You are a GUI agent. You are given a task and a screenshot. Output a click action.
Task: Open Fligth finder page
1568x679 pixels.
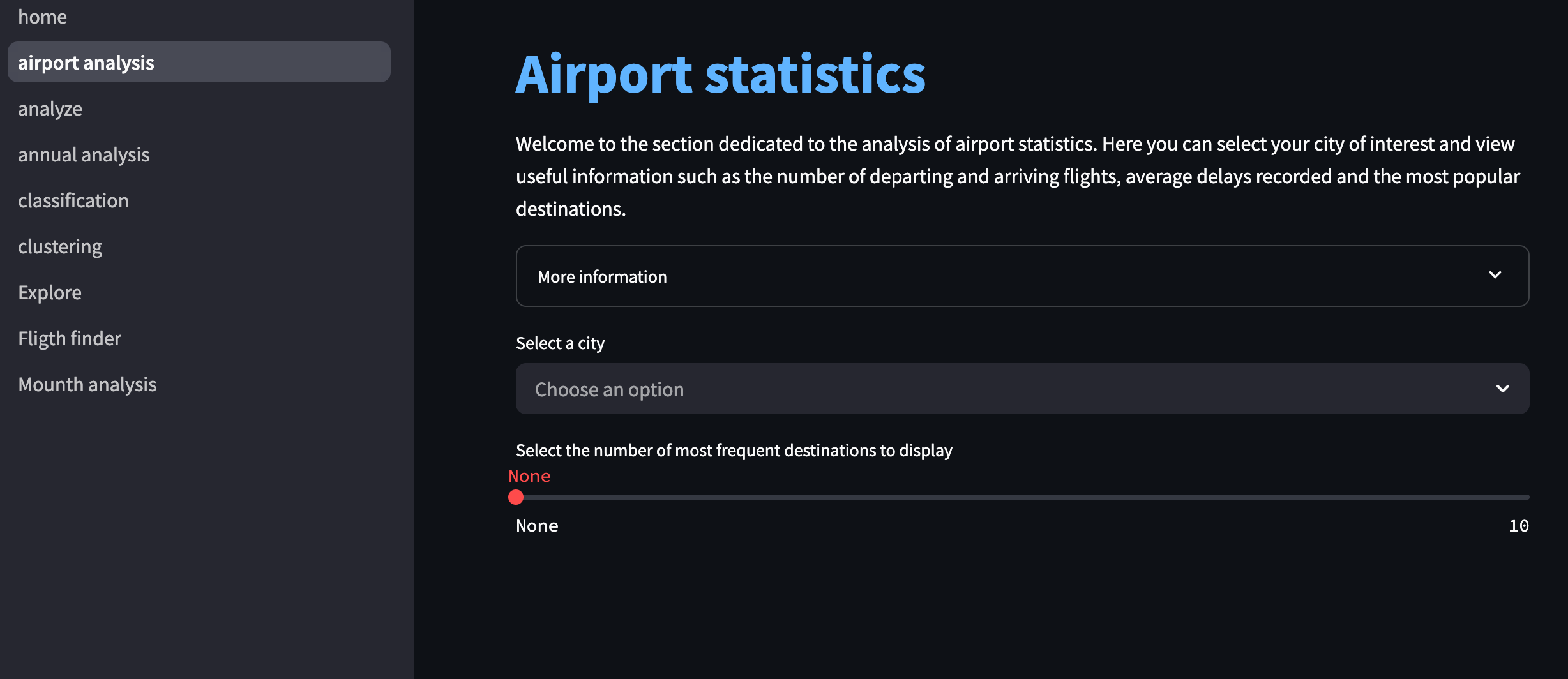point(70,338)
